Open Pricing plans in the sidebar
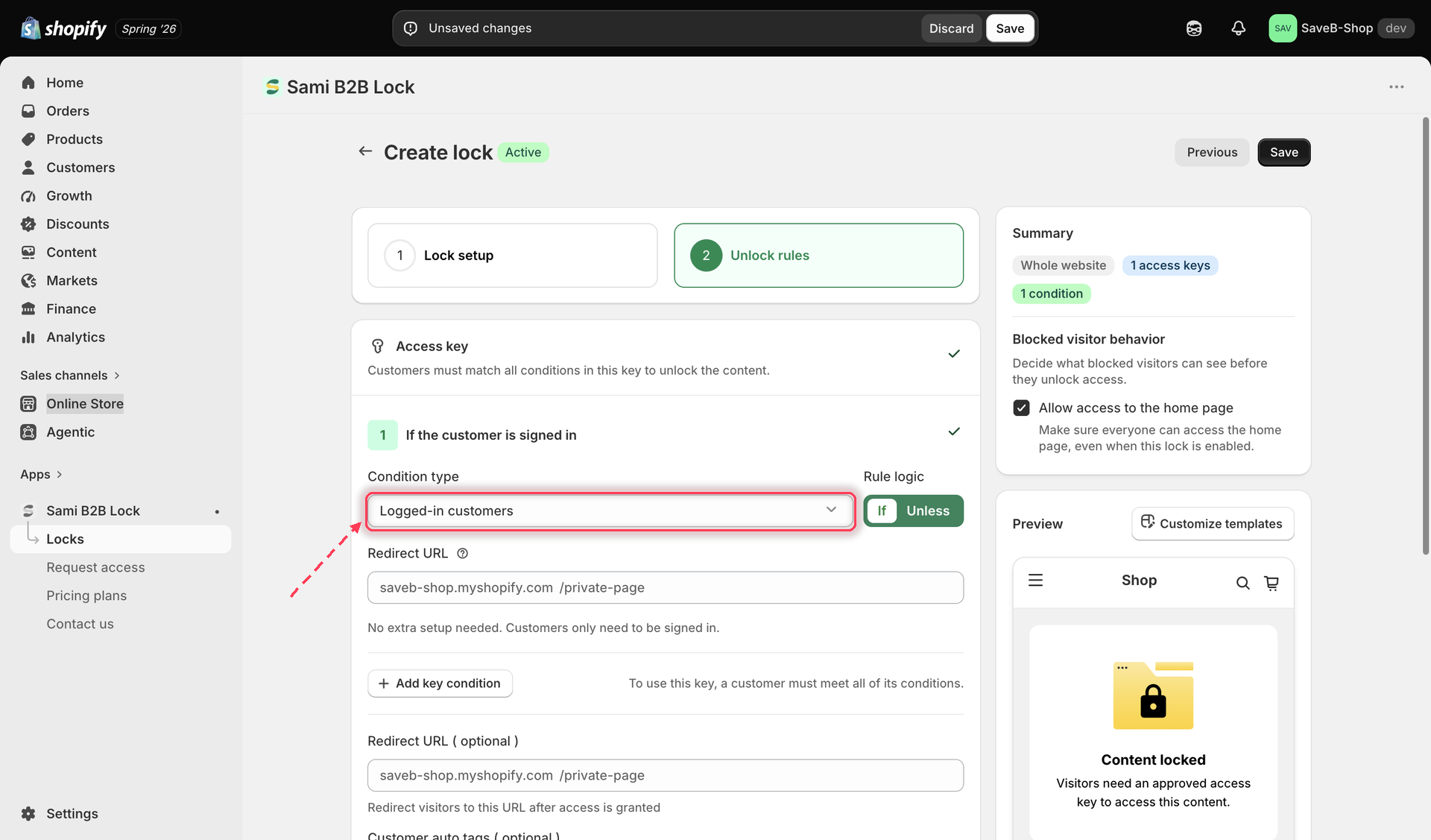Image resolution: width=1431 pixels, height=840 pixels. click(86, 596)
